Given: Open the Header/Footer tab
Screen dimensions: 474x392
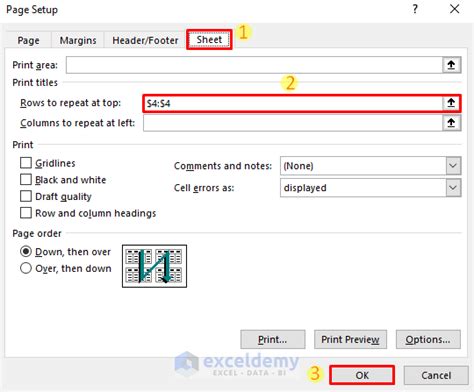Looking at the screenshot, I should pyautogui.click(x=145, y=40).
